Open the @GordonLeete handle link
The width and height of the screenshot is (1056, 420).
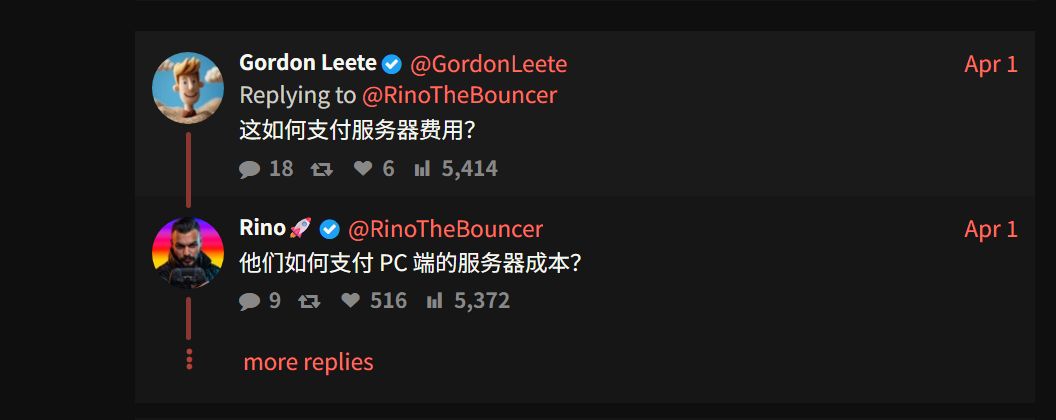[x=488, y=65]
